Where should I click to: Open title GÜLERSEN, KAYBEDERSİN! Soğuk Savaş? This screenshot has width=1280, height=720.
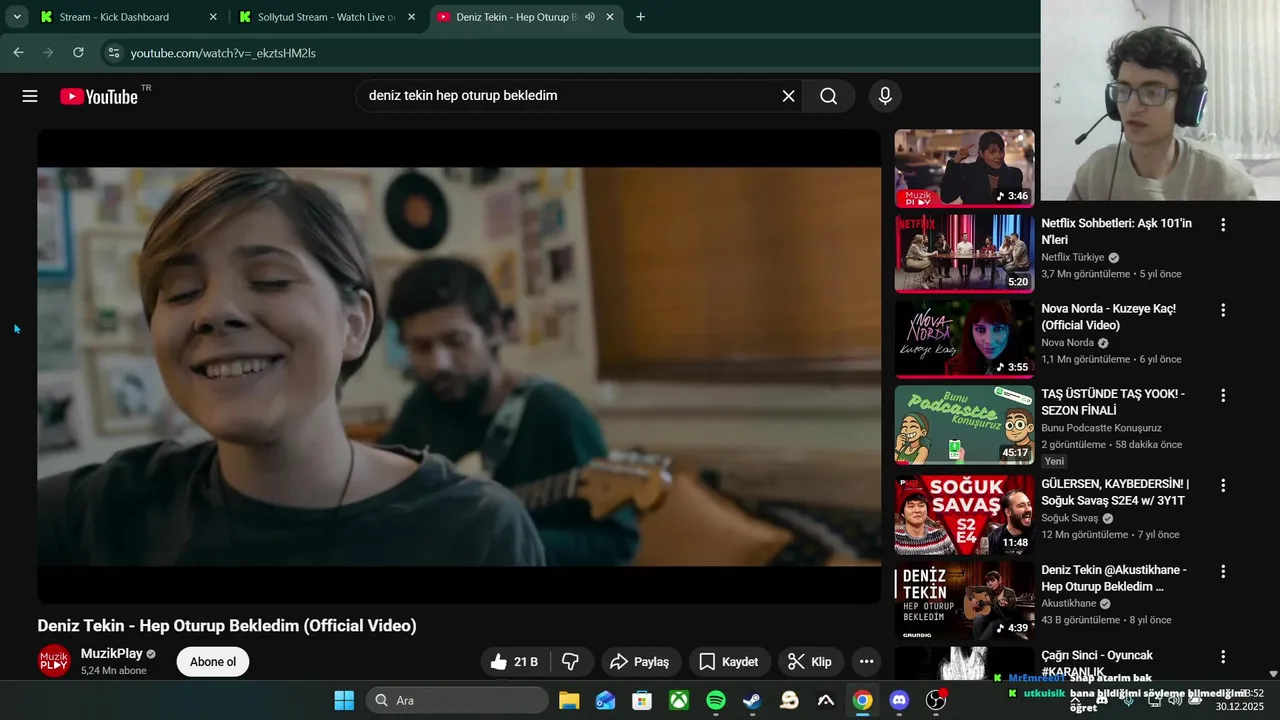click(x=1114, y=492)
